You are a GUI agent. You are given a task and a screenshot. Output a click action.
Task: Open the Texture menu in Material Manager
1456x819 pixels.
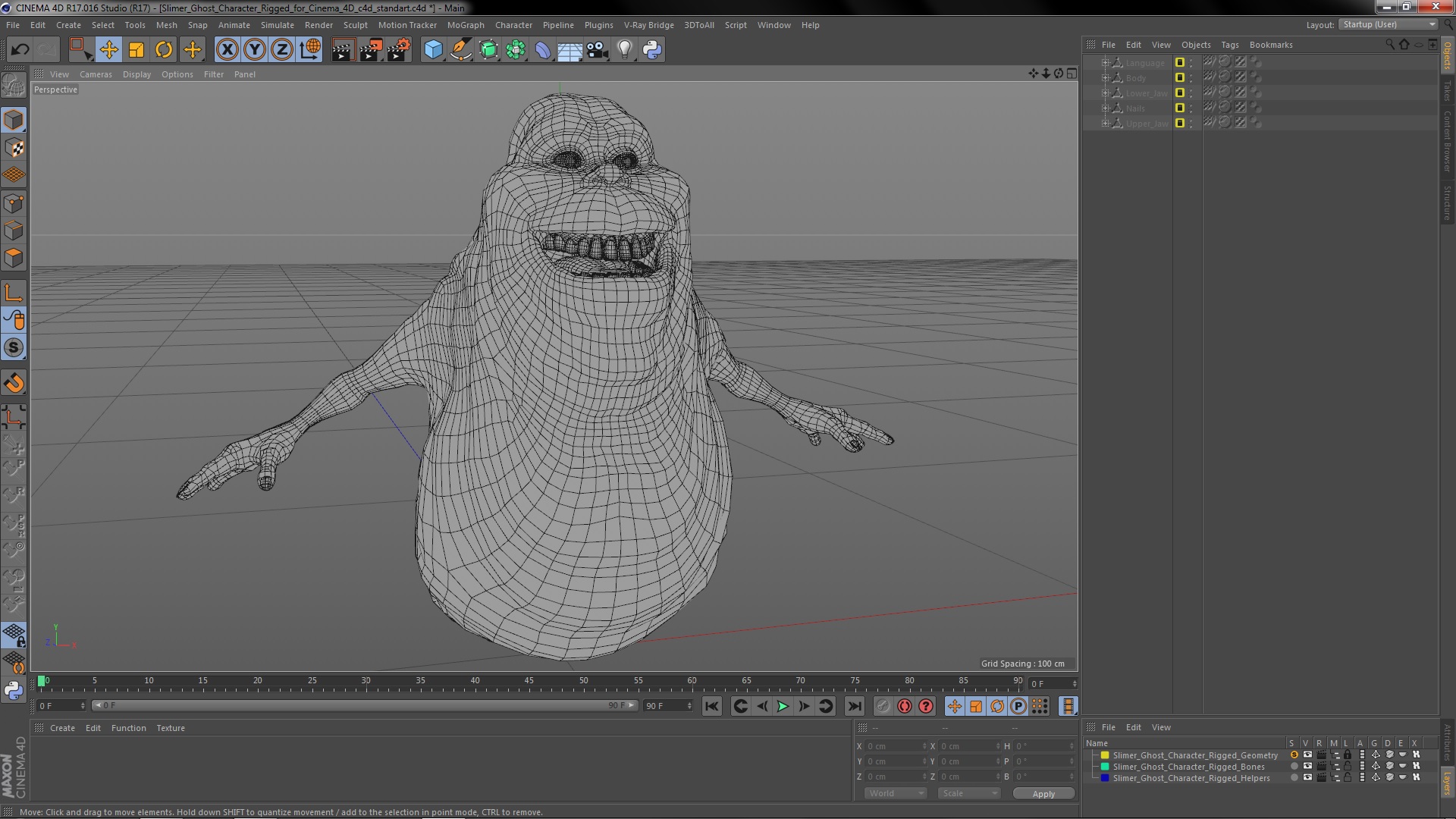click(x=171, y=728)
